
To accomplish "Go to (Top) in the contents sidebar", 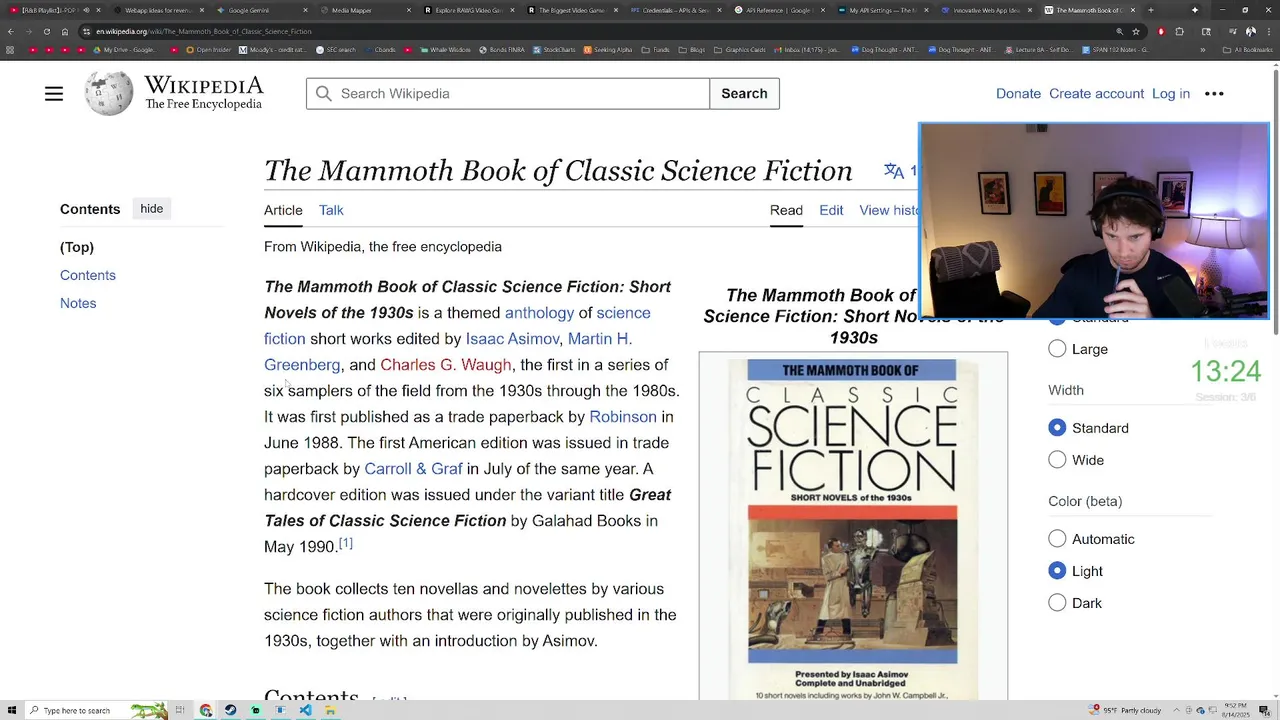I will [x=77, y=247].
